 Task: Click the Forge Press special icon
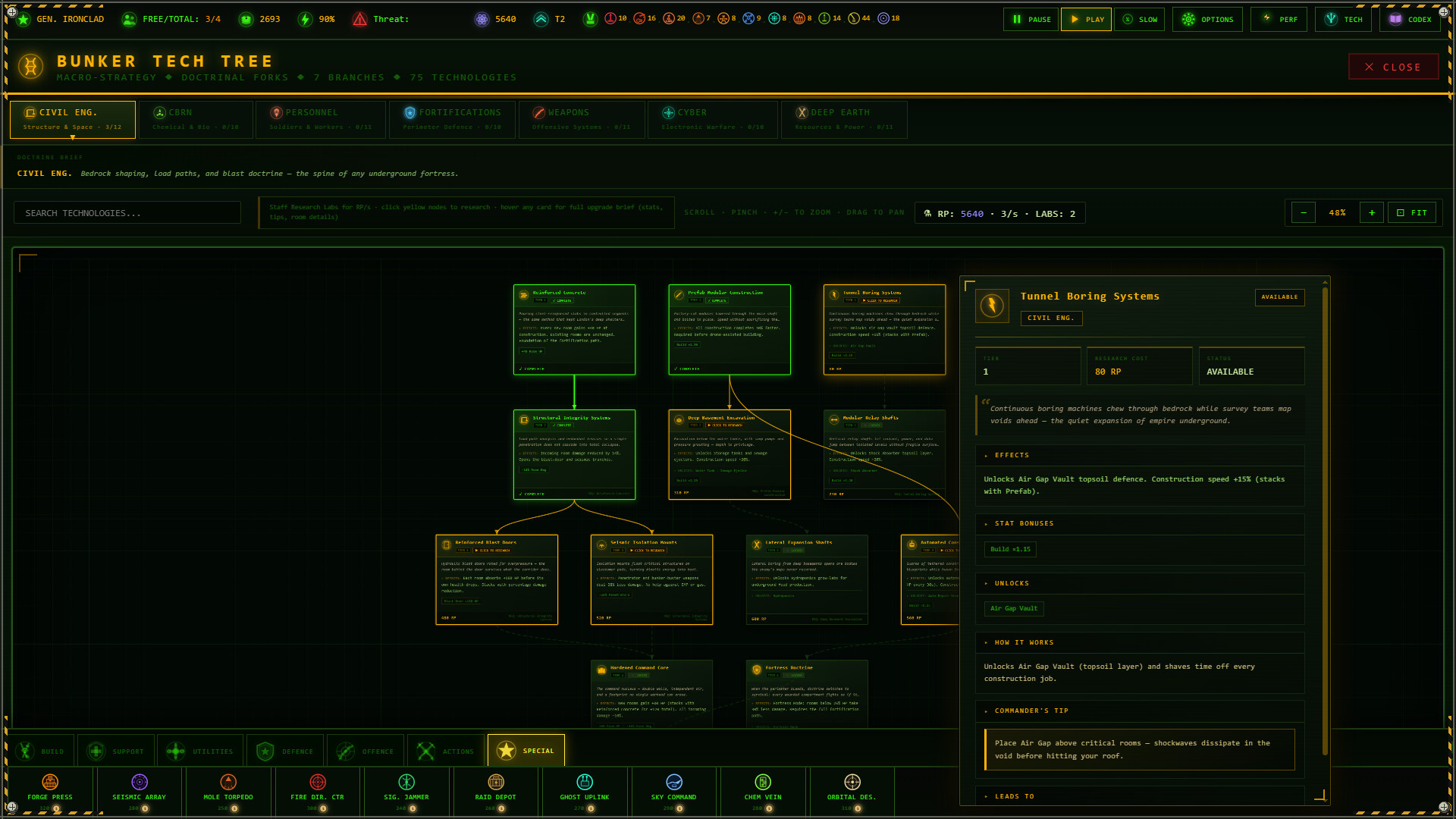coord(50,782)
